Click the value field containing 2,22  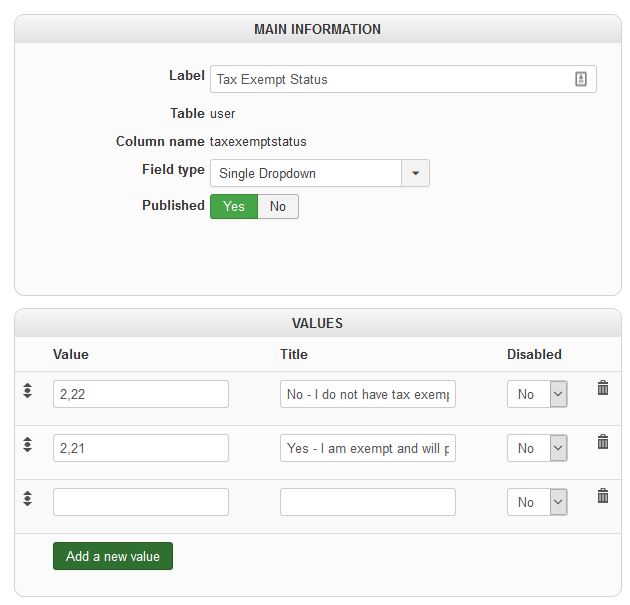[x=140, y=394]
